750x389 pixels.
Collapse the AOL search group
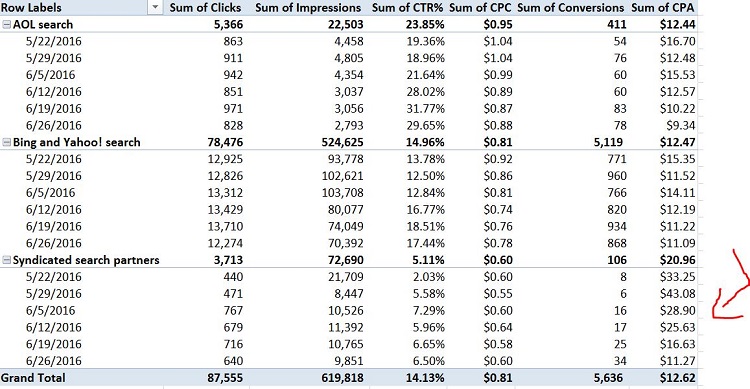point(7,24)
